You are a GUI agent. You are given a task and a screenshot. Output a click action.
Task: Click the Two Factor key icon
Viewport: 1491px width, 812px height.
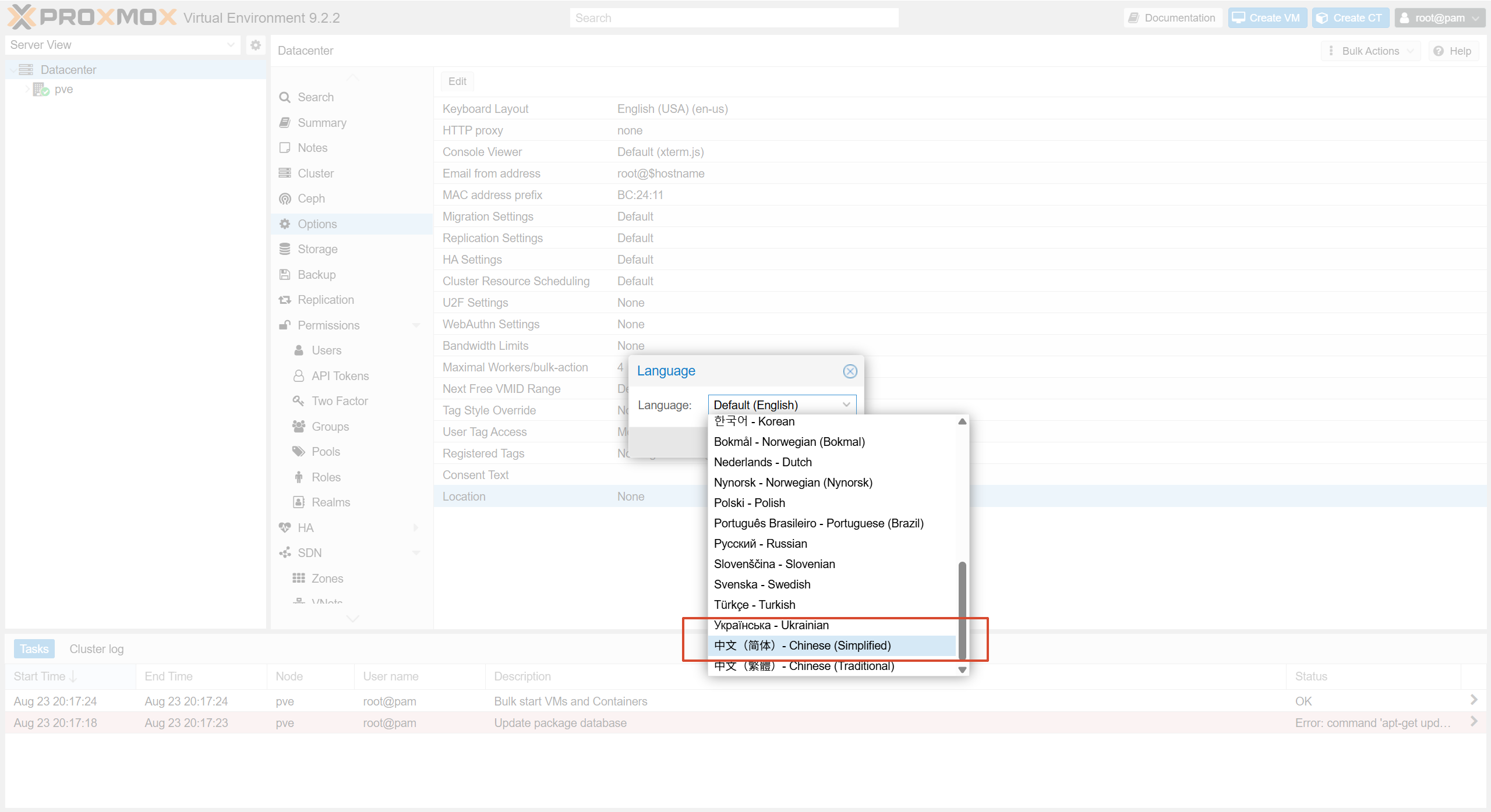pyautogui.click(x=299, y=401)
